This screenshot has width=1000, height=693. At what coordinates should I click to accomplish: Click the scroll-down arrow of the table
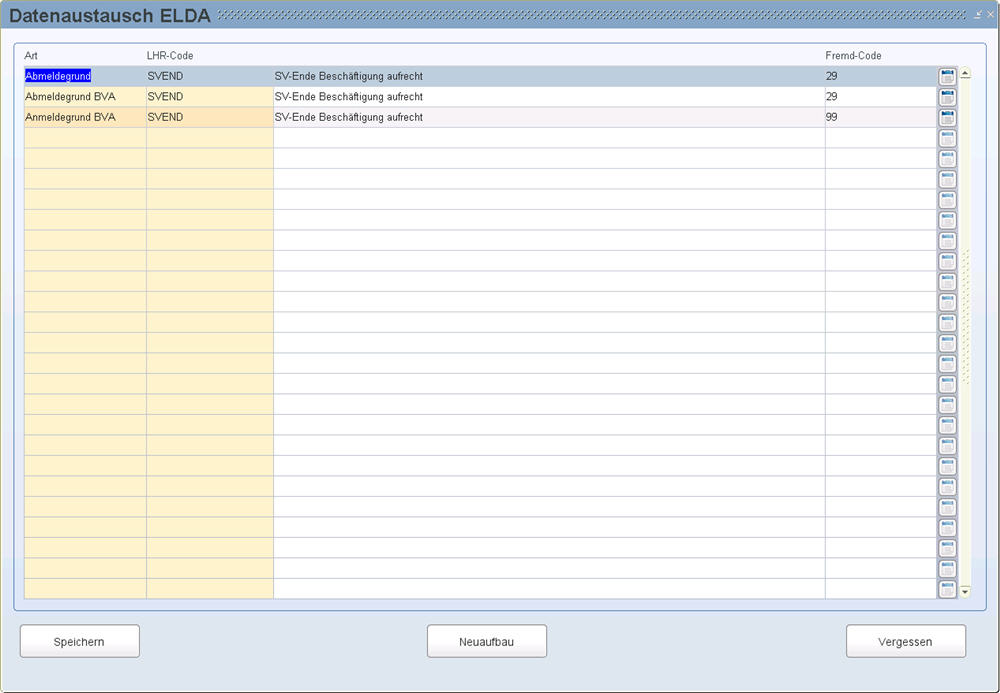click(x=965, y=592)
